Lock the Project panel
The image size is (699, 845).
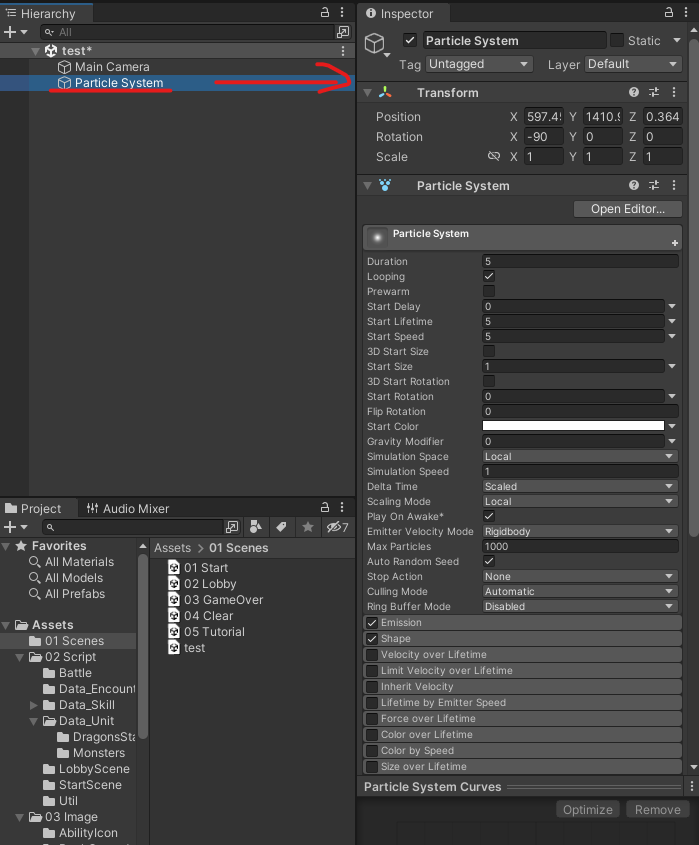[325, 507]
